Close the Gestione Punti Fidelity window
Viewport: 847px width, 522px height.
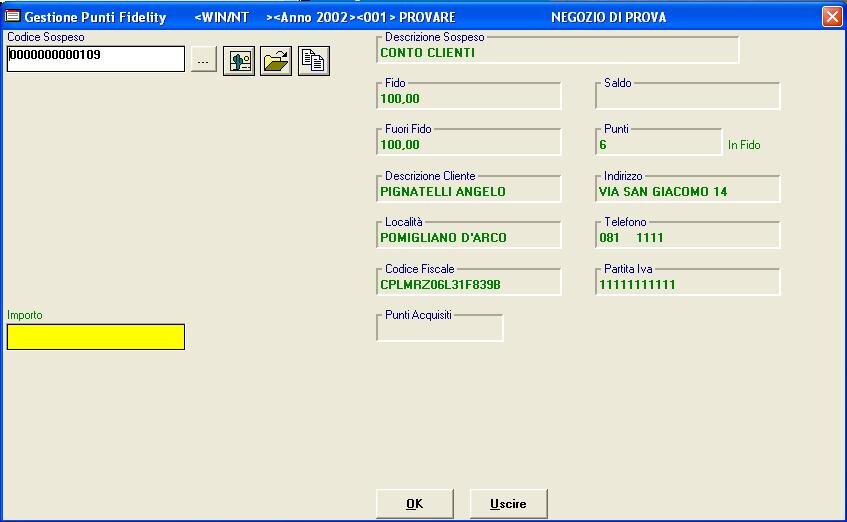click(x=830, y=17)
